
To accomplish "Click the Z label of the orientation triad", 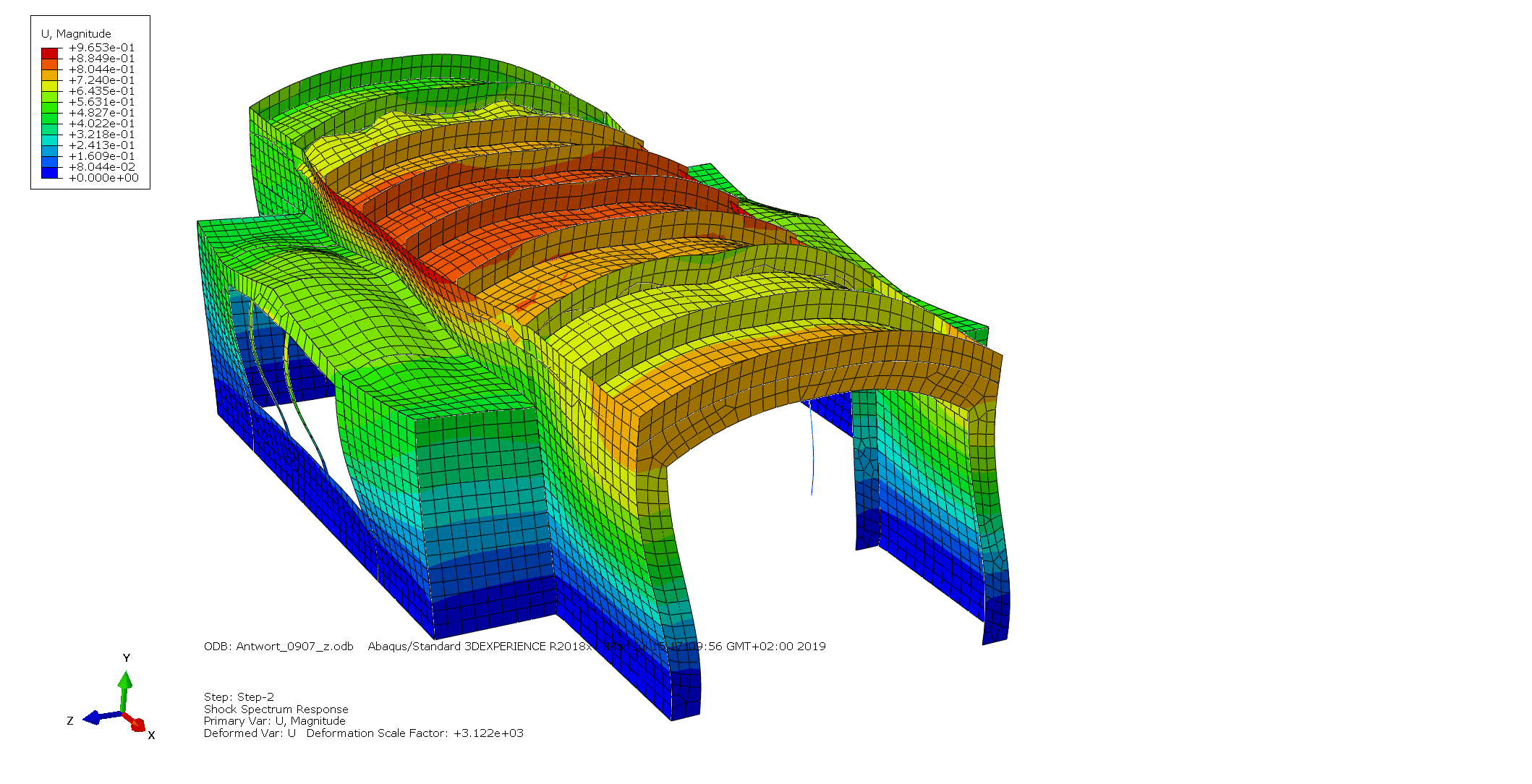I will pyautogui.click(x=70, y=721).
